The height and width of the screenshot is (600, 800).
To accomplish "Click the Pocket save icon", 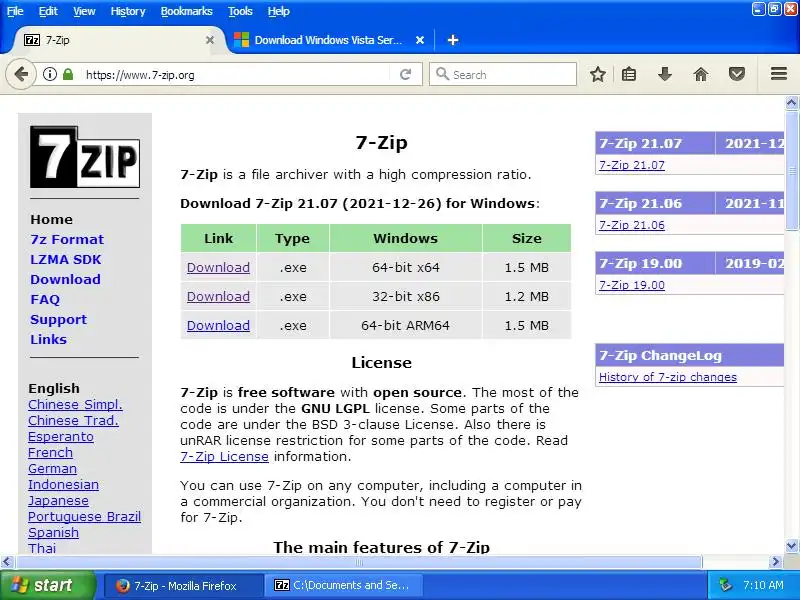I will 736,74.
